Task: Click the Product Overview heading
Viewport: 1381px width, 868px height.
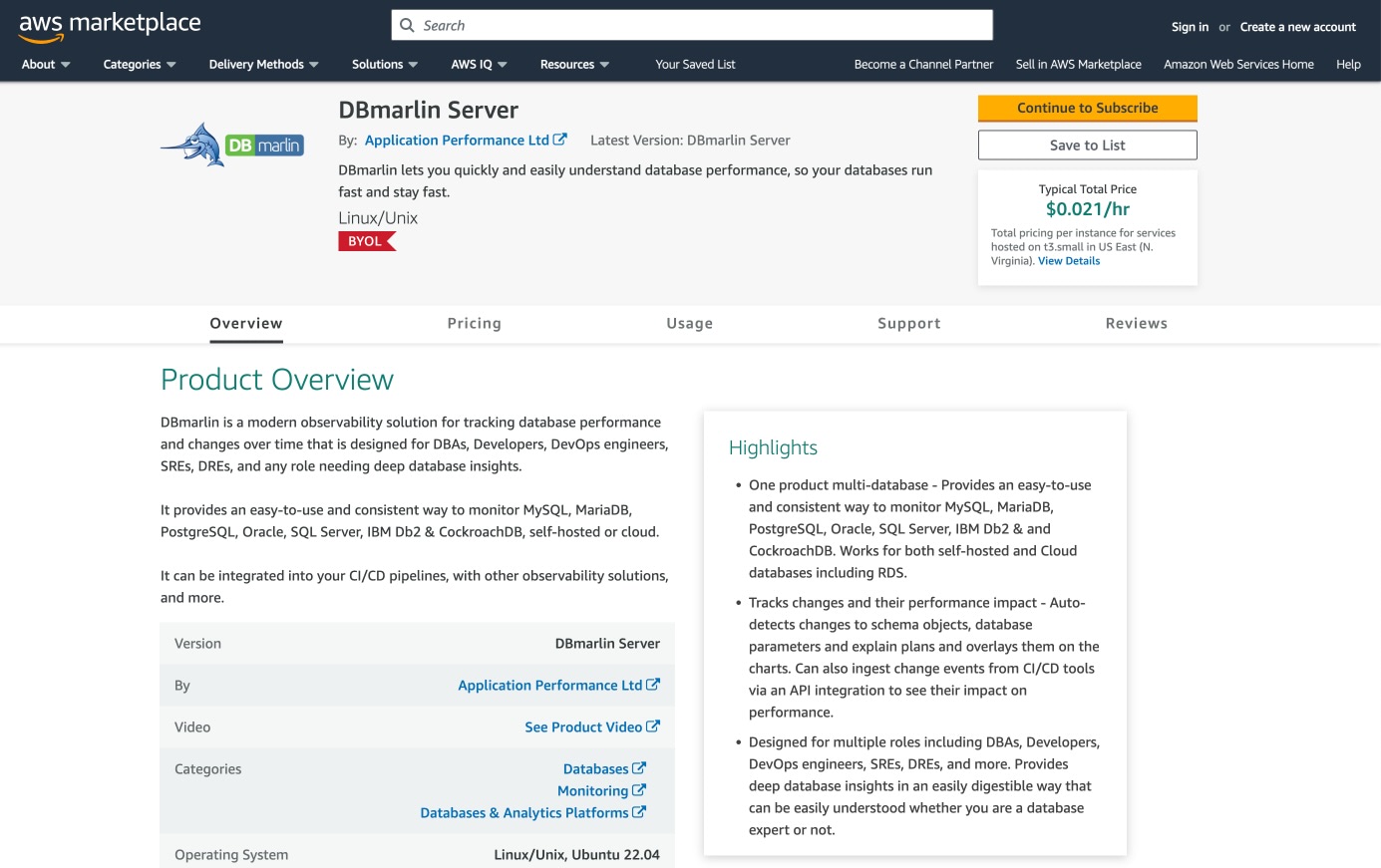Action: (277, 380)
